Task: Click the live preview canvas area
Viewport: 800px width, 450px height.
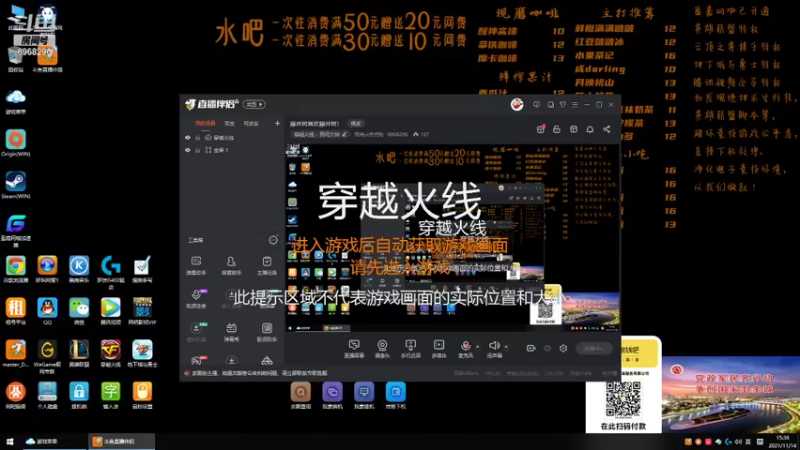Action: (x=452, y=238)
